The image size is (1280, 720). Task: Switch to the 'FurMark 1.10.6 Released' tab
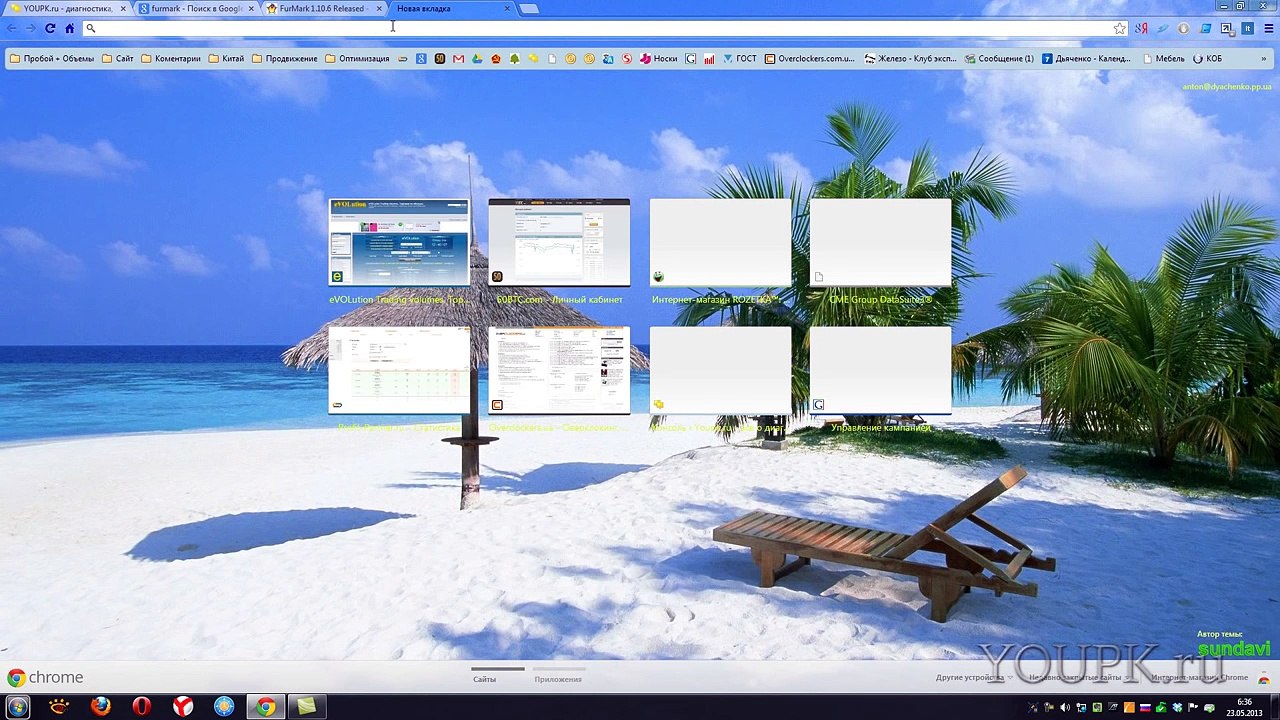pyautogui.click(x=322, y=8)
